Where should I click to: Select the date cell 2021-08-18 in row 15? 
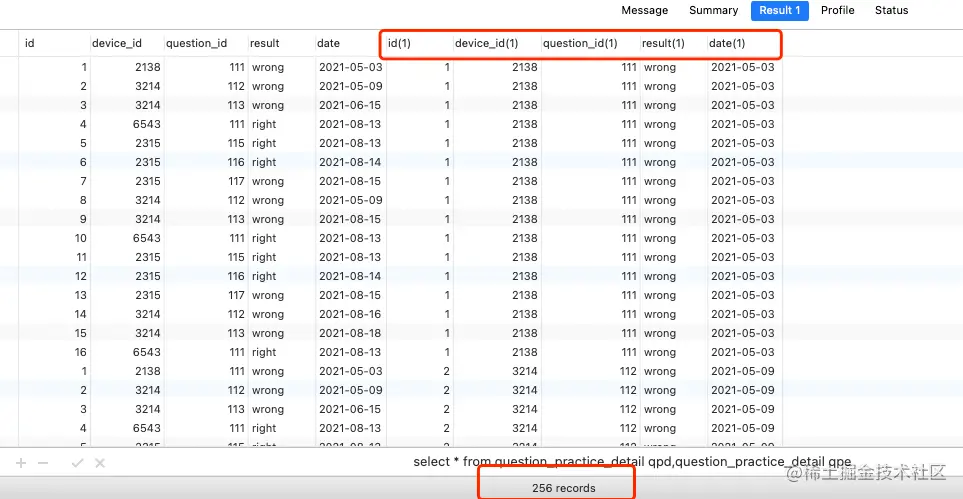351,333
